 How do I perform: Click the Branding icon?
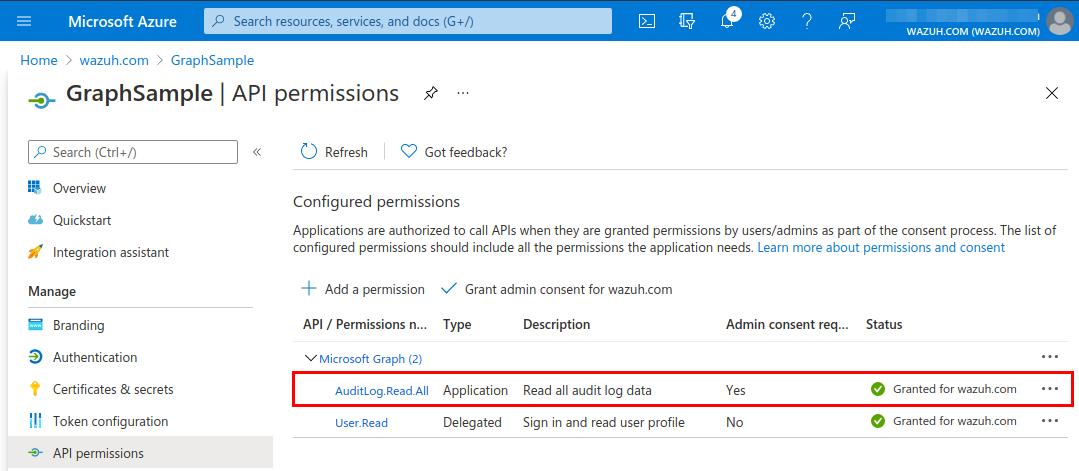(x=35, y=325)
